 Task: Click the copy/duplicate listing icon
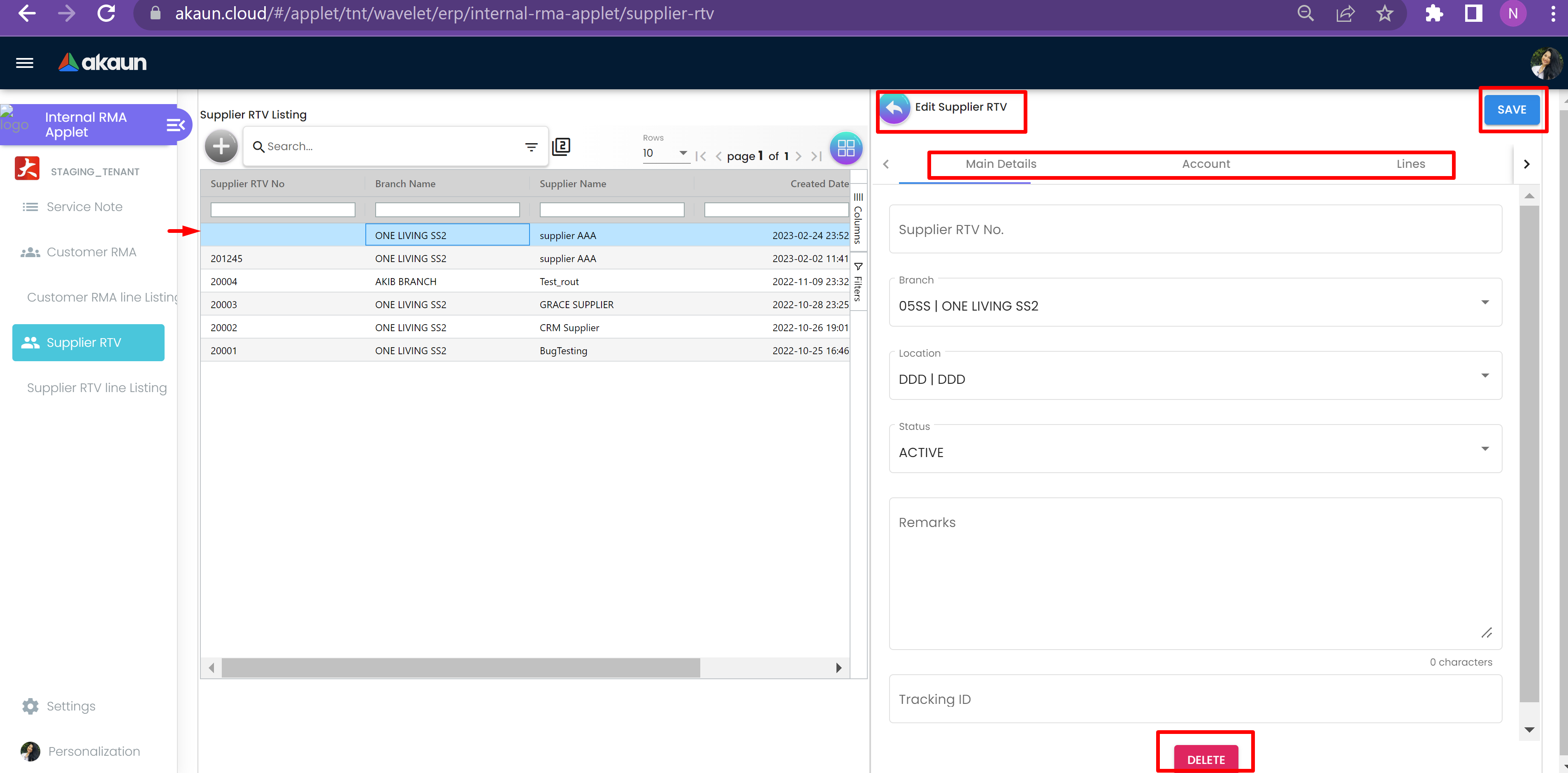click(x=561, y=147)
